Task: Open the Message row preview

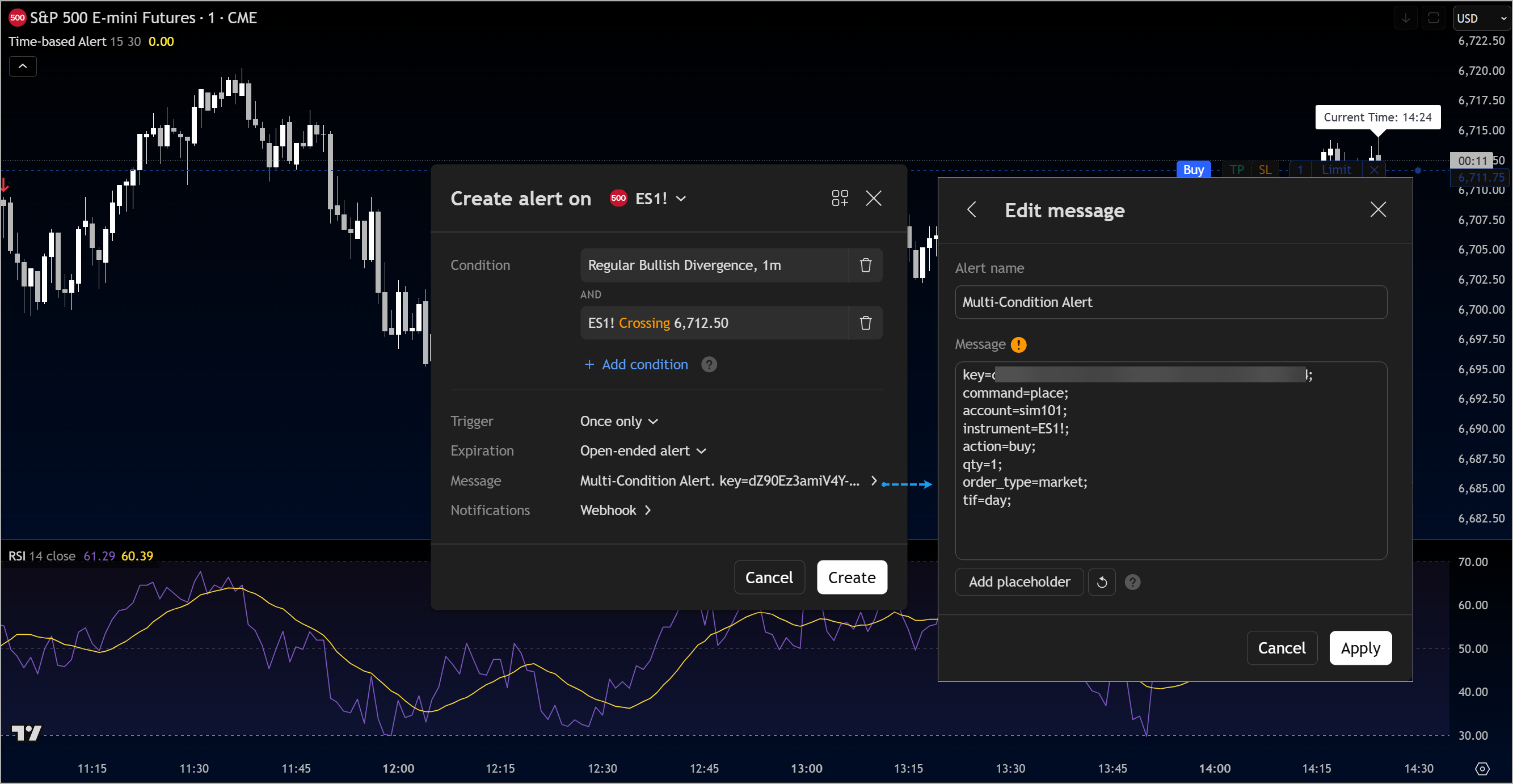Action: click(727, 481)
